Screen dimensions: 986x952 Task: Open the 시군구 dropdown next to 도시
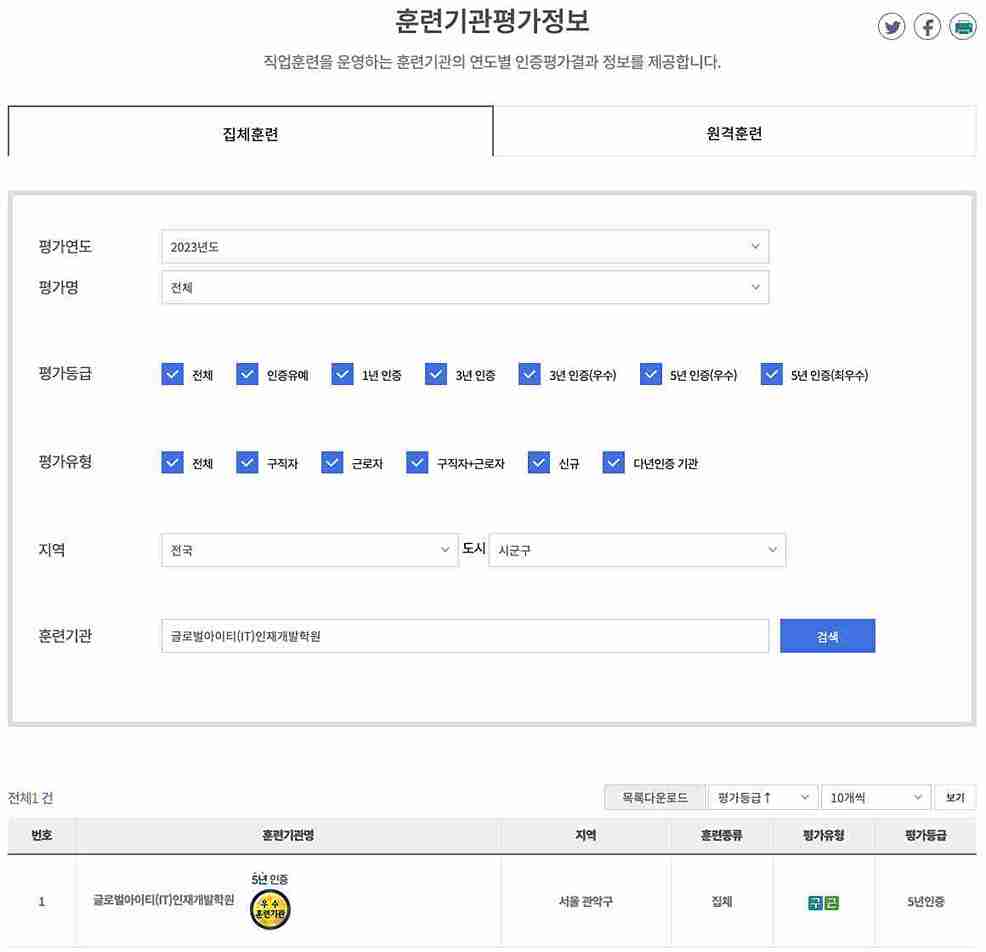coord(637,549)
